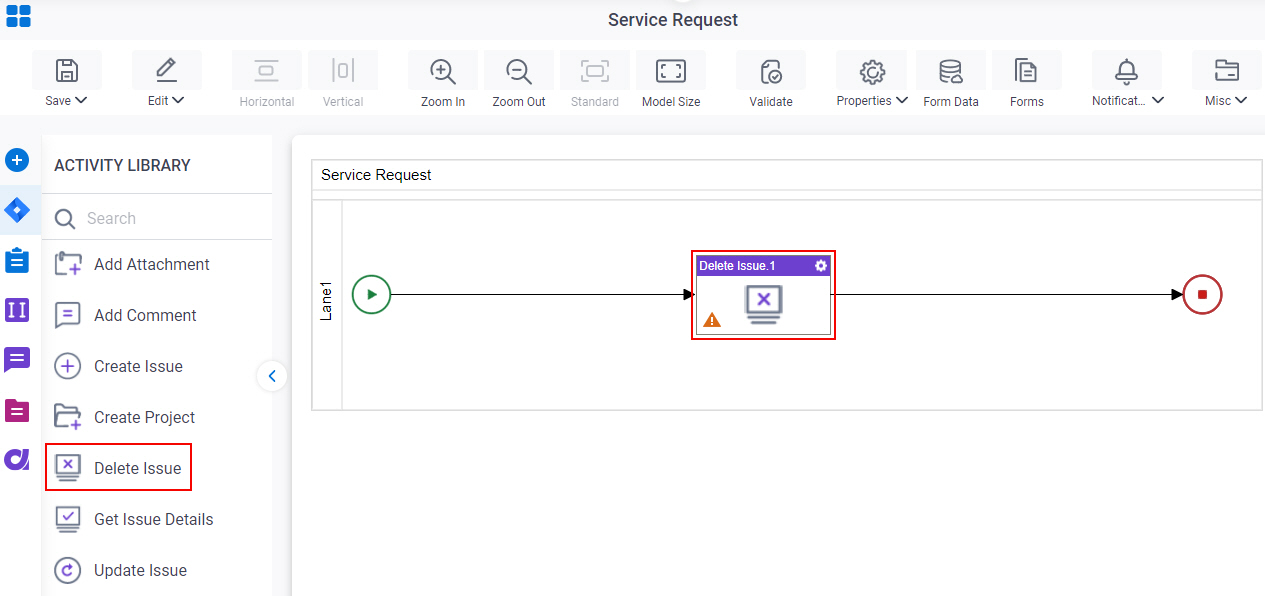
Task: Zoom In on the process model
Action: coord(443,71)
